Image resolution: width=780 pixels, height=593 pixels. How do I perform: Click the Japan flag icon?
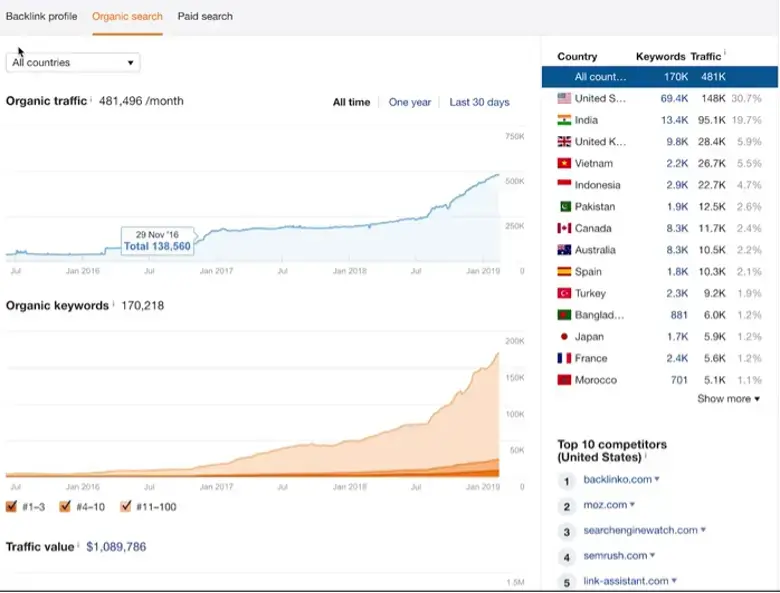[564, 337]
